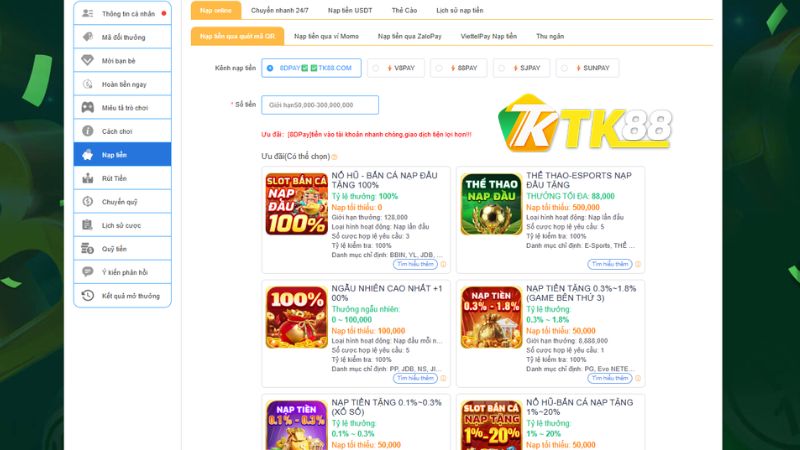Select the Thể Thao Nạp Đầu promo thumbnail
The image size is (800, 450).
(x=491, y=204)
